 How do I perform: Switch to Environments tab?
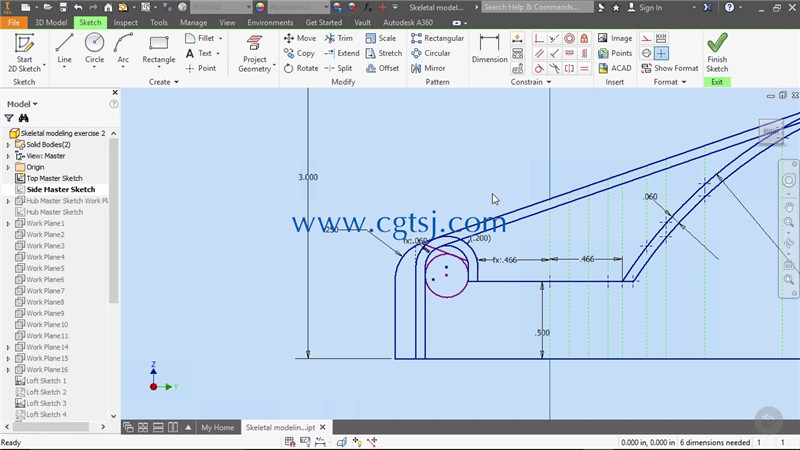coord(270,22)
